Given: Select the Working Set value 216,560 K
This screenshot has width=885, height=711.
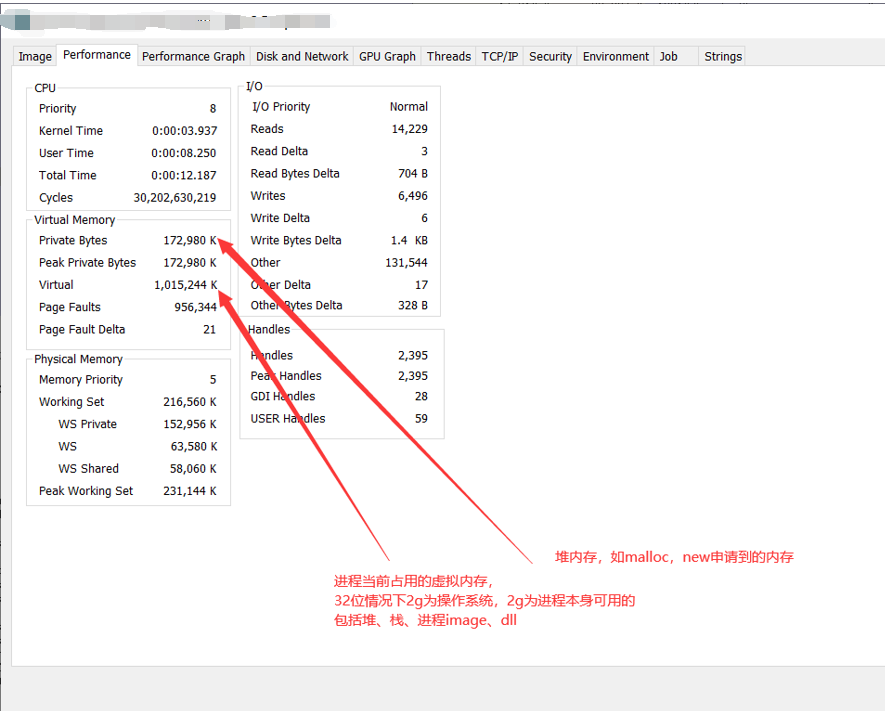Looking at the screenshot, I should click(190, 402).
